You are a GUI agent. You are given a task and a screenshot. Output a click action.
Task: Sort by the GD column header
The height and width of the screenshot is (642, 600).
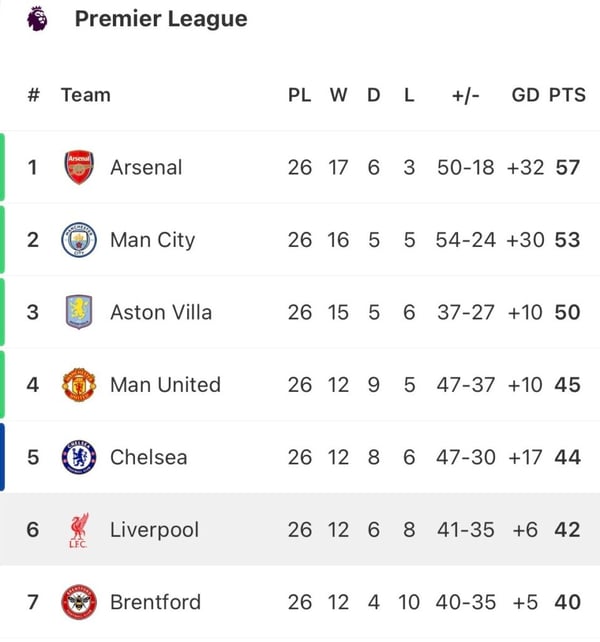coord(525,95)
